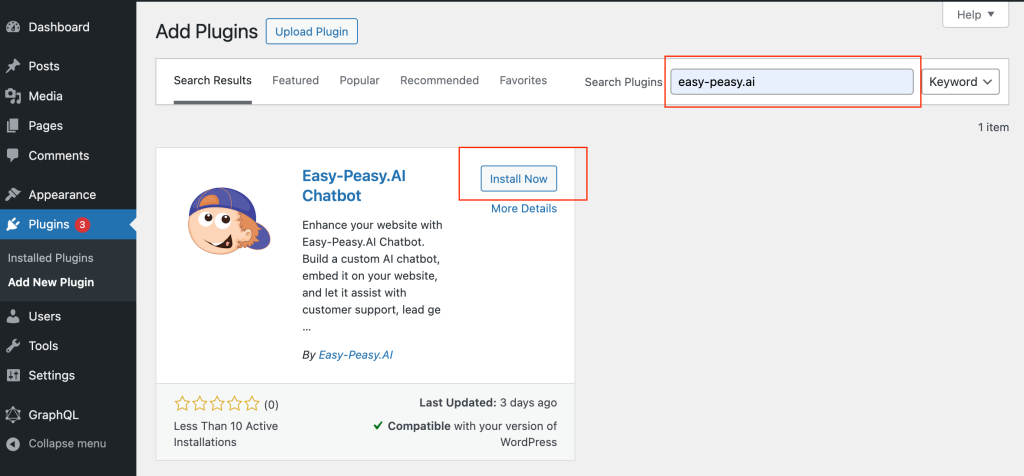
Task: Click Install Now for Easy-Peasy.AI Chatbot
Action: pos(519,179)
